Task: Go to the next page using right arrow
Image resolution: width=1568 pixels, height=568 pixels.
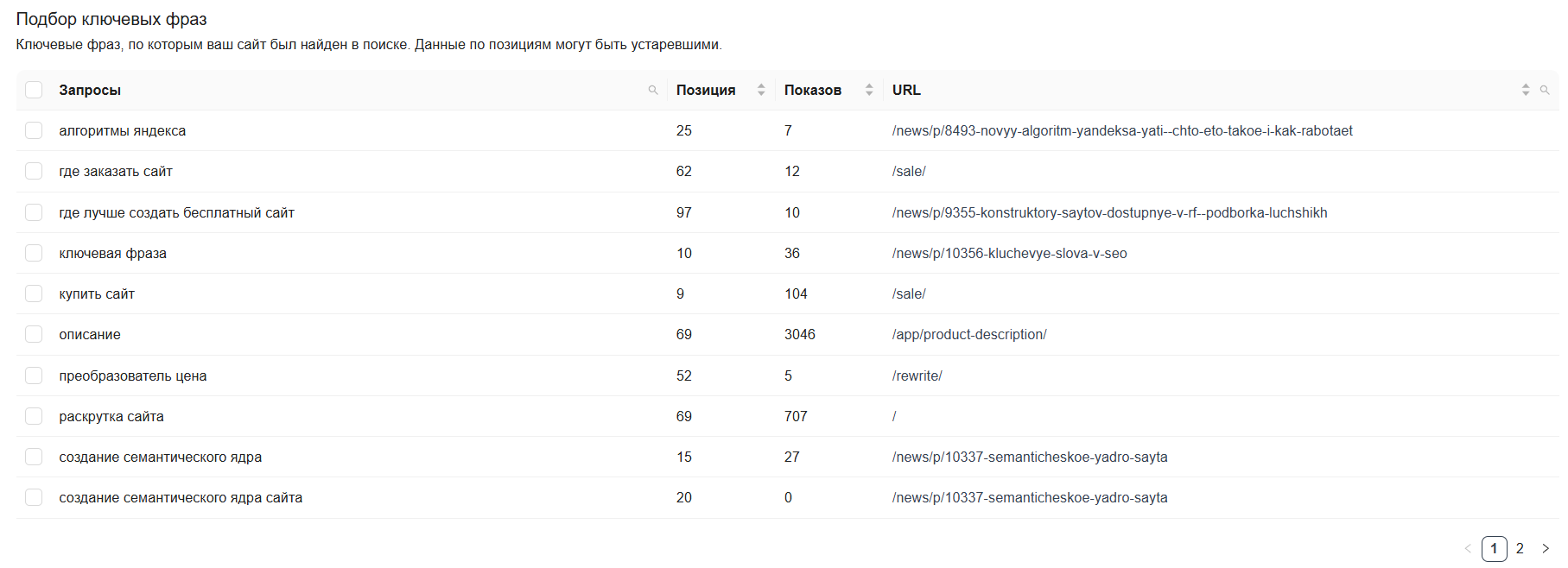Action: pos(1546,548)
